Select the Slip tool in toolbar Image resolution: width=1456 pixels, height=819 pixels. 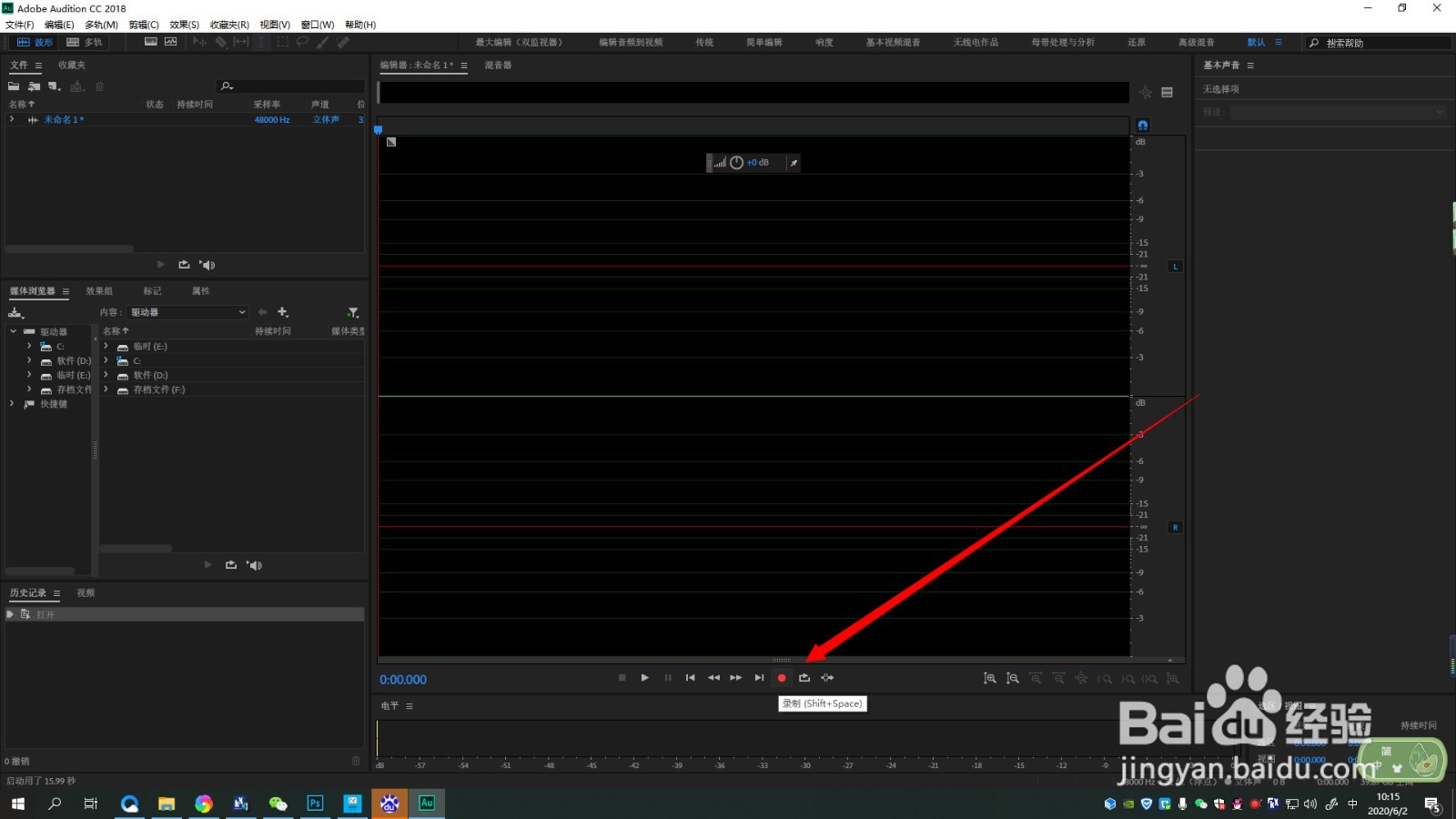coord(241,42)
